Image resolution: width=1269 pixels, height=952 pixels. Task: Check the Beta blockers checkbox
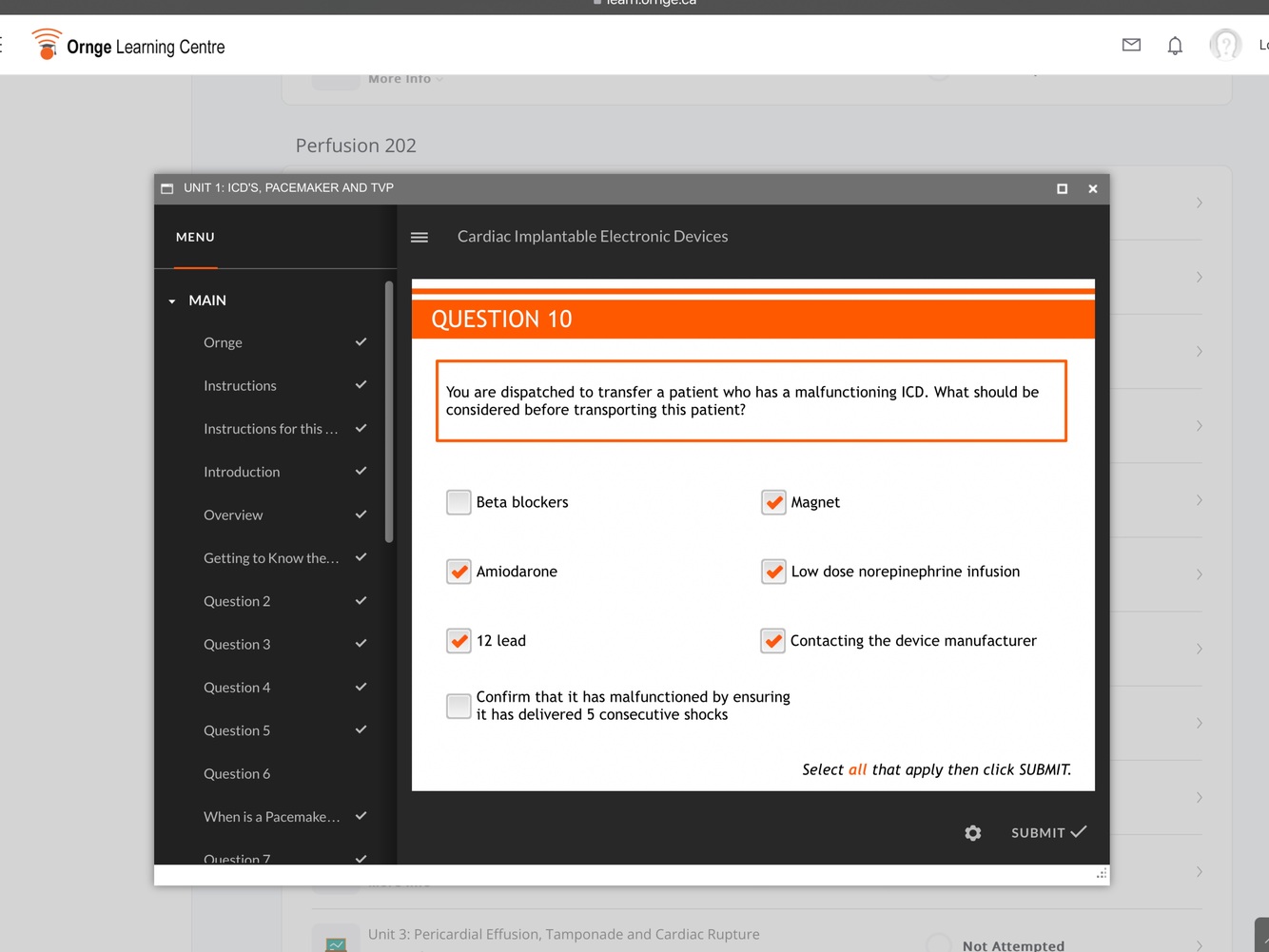click(459, 502)
